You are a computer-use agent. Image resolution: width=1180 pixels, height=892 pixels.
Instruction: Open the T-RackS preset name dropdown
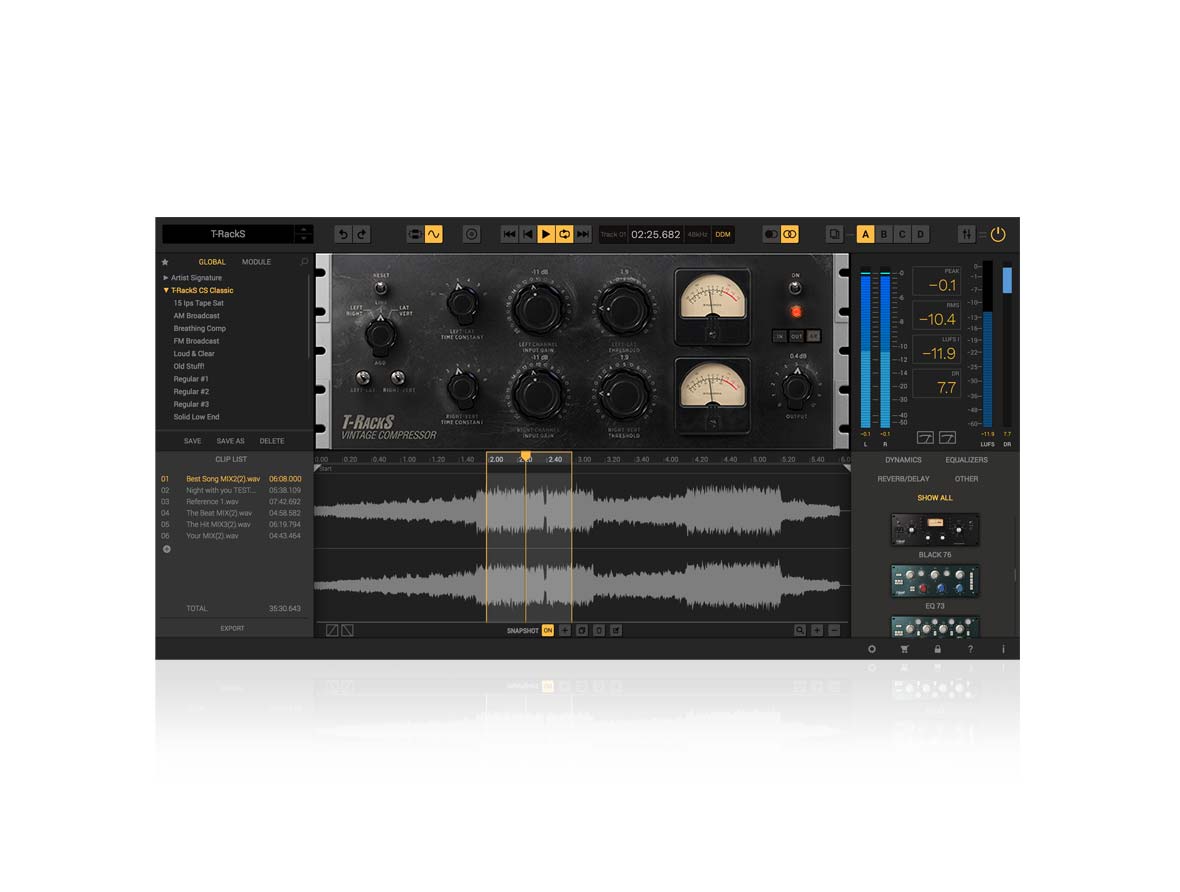click(228, 234)
